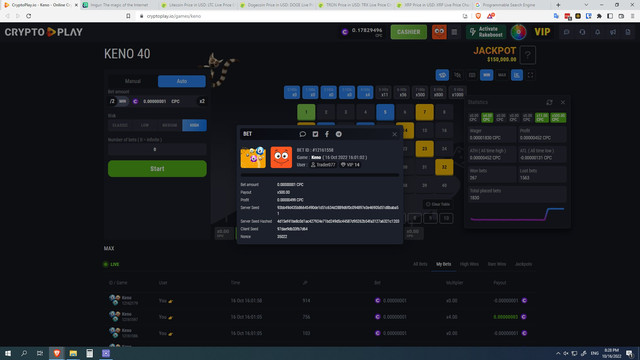Click the VIP 14 badge
Image resolution: width=640 pixels, height=360 pixels.
click(350, 164)
